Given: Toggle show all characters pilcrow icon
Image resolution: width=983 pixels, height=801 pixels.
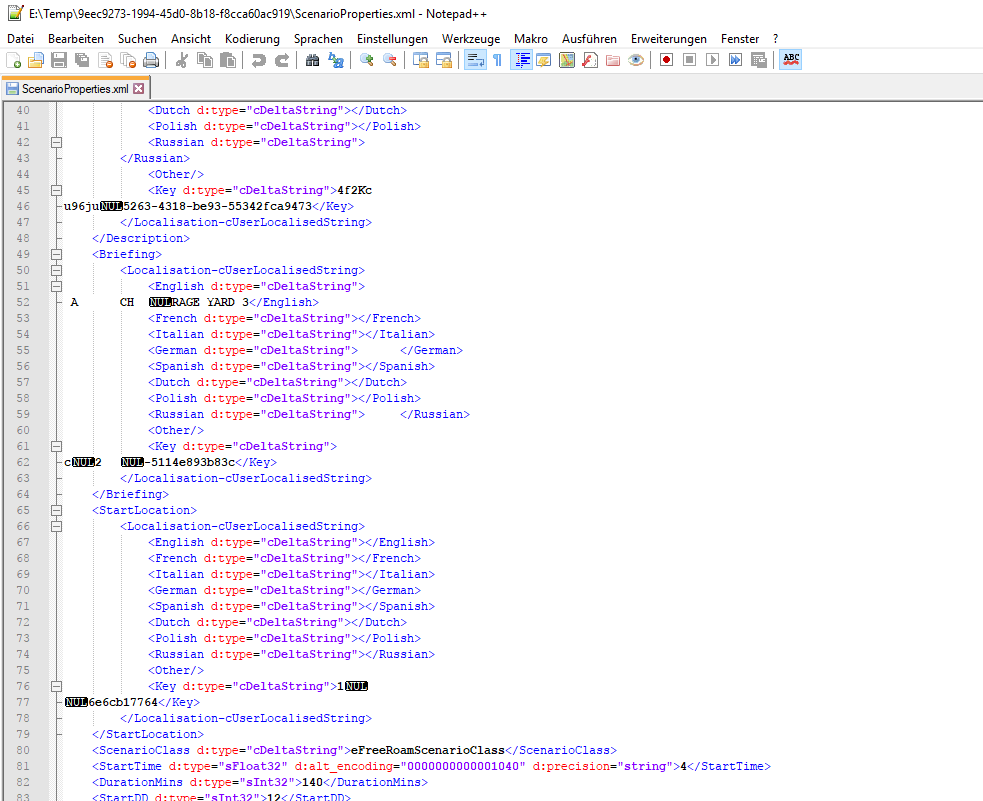Looking at the screenshot, I should (x=497, y=60).
